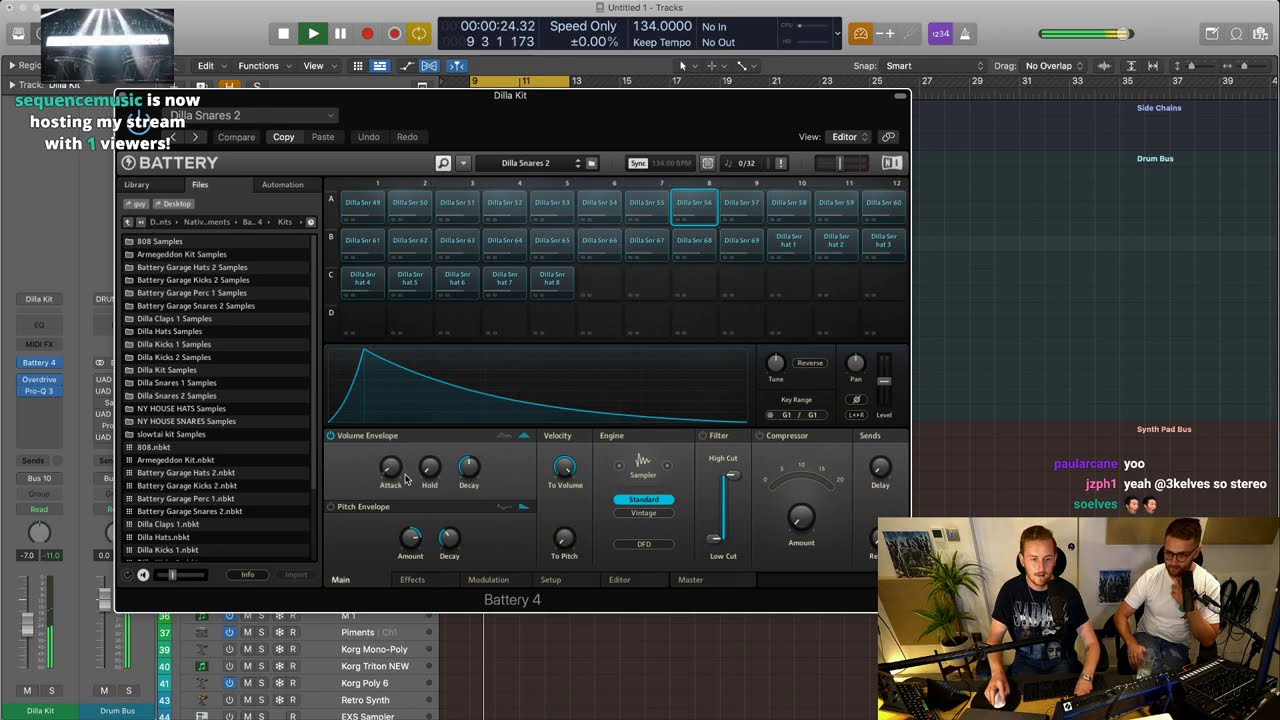Select the Vintage engine mode
Image resolution: width=1280 pixels, height=720 pixels.
(643, 513)
